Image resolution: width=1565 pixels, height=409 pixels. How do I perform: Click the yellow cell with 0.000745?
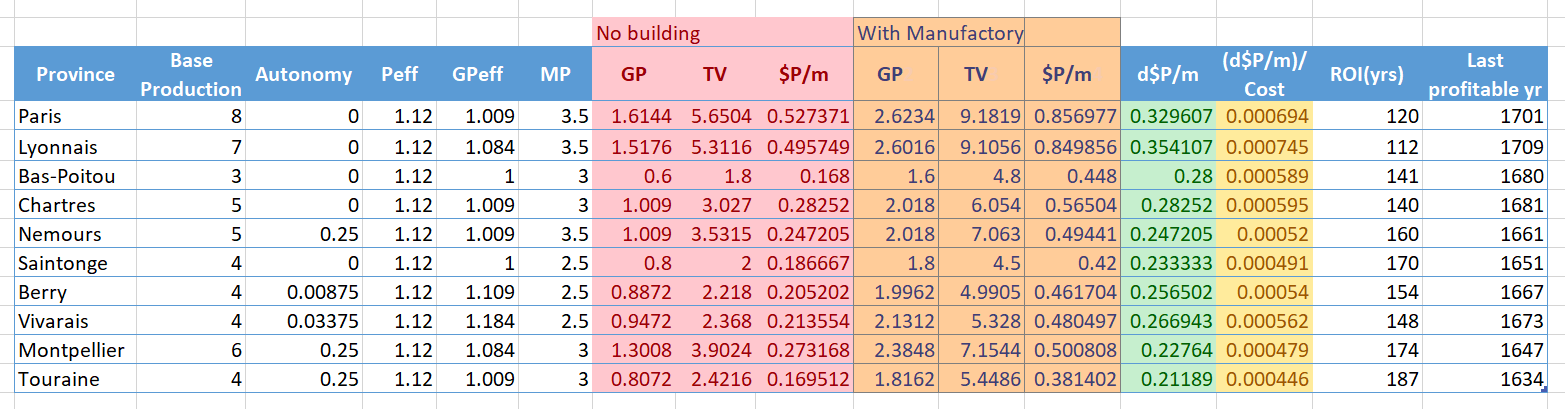[1265, 146]
